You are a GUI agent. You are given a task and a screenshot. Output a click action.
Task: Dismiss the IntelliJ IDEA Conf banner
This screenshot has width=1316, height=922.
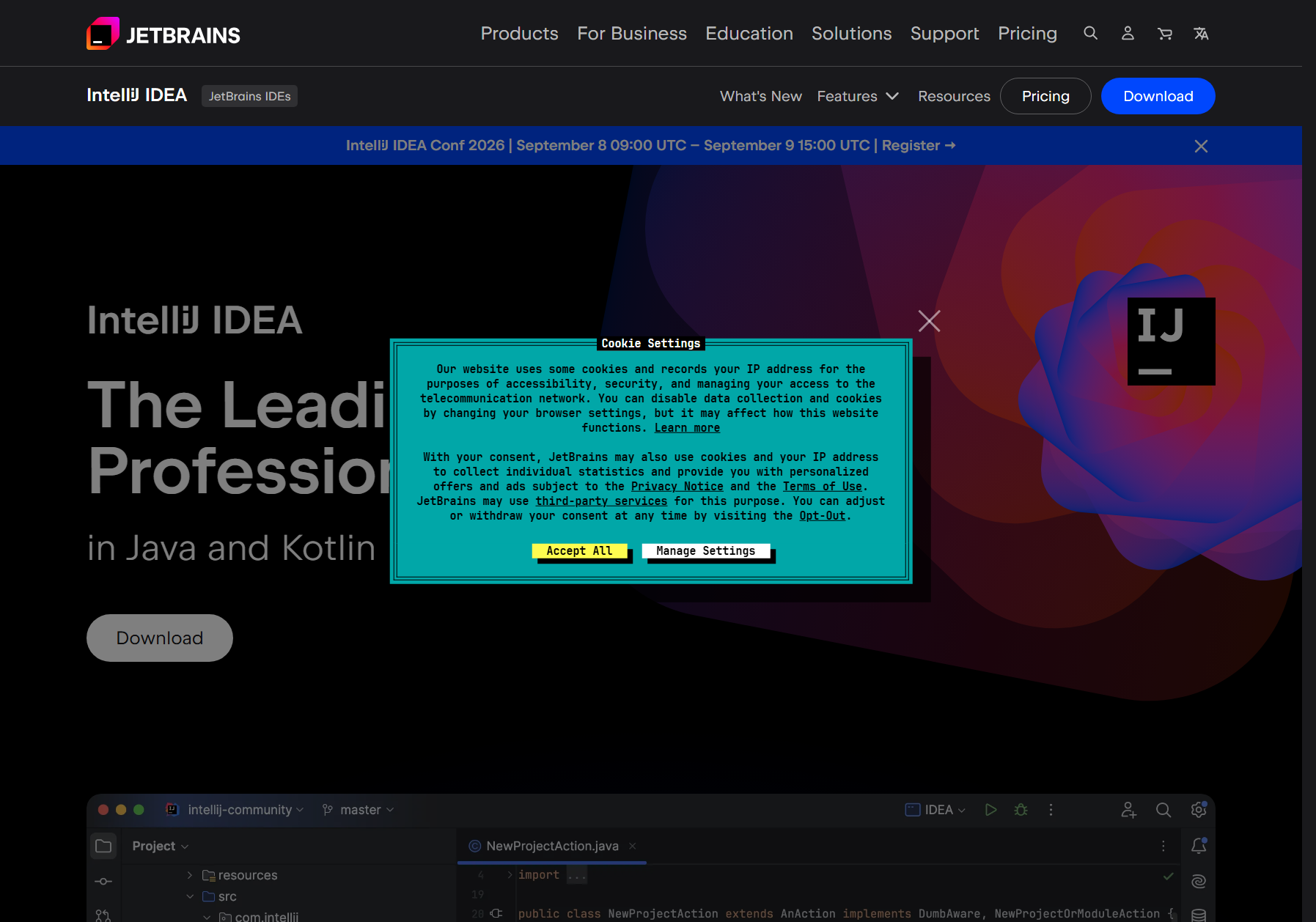(1201, 146)
